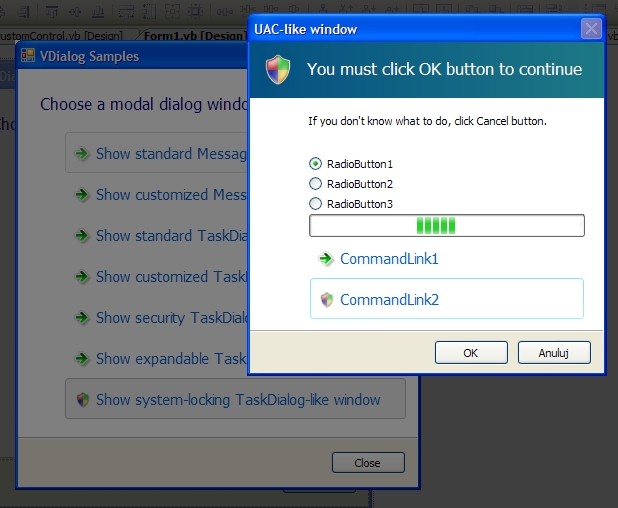Screen dimensions: 618x508
Task: Close the UAC-like window with X
Action: tap(591, 28)
